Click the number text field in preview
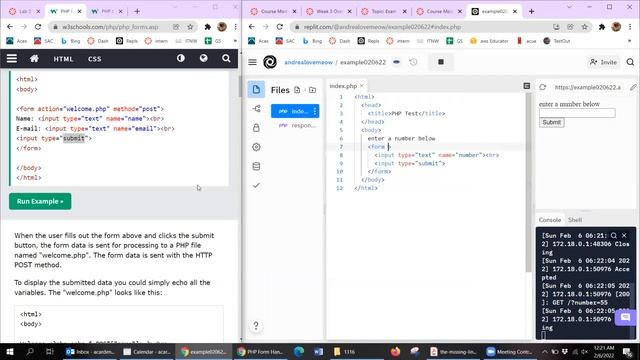 pyautogui.click(x=577, y=113)
